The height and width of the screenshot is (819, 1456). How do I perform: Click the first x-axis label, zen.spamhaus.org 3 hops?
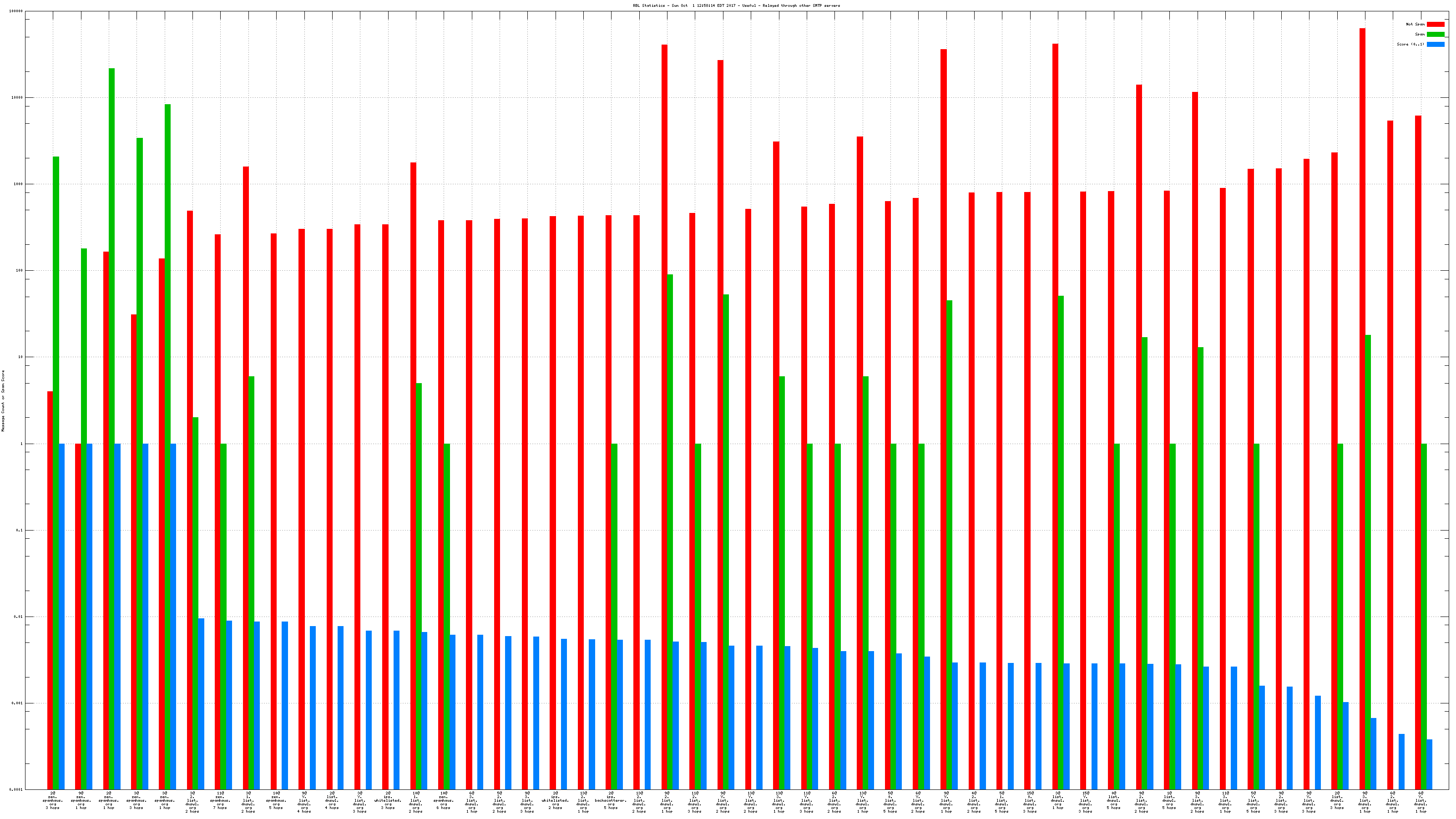pyautogui.click(x=53, y=800)
